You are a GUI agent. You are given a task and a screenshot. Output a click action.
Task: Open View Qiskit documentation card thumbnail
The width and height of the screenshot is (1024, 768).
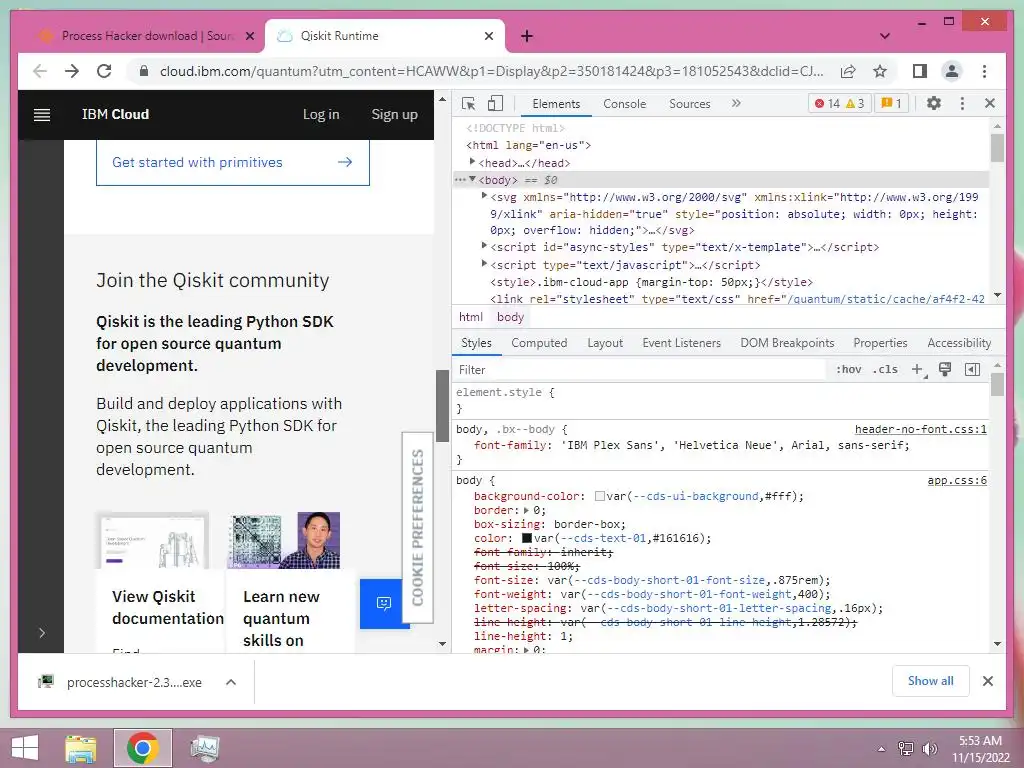point(153,540)
